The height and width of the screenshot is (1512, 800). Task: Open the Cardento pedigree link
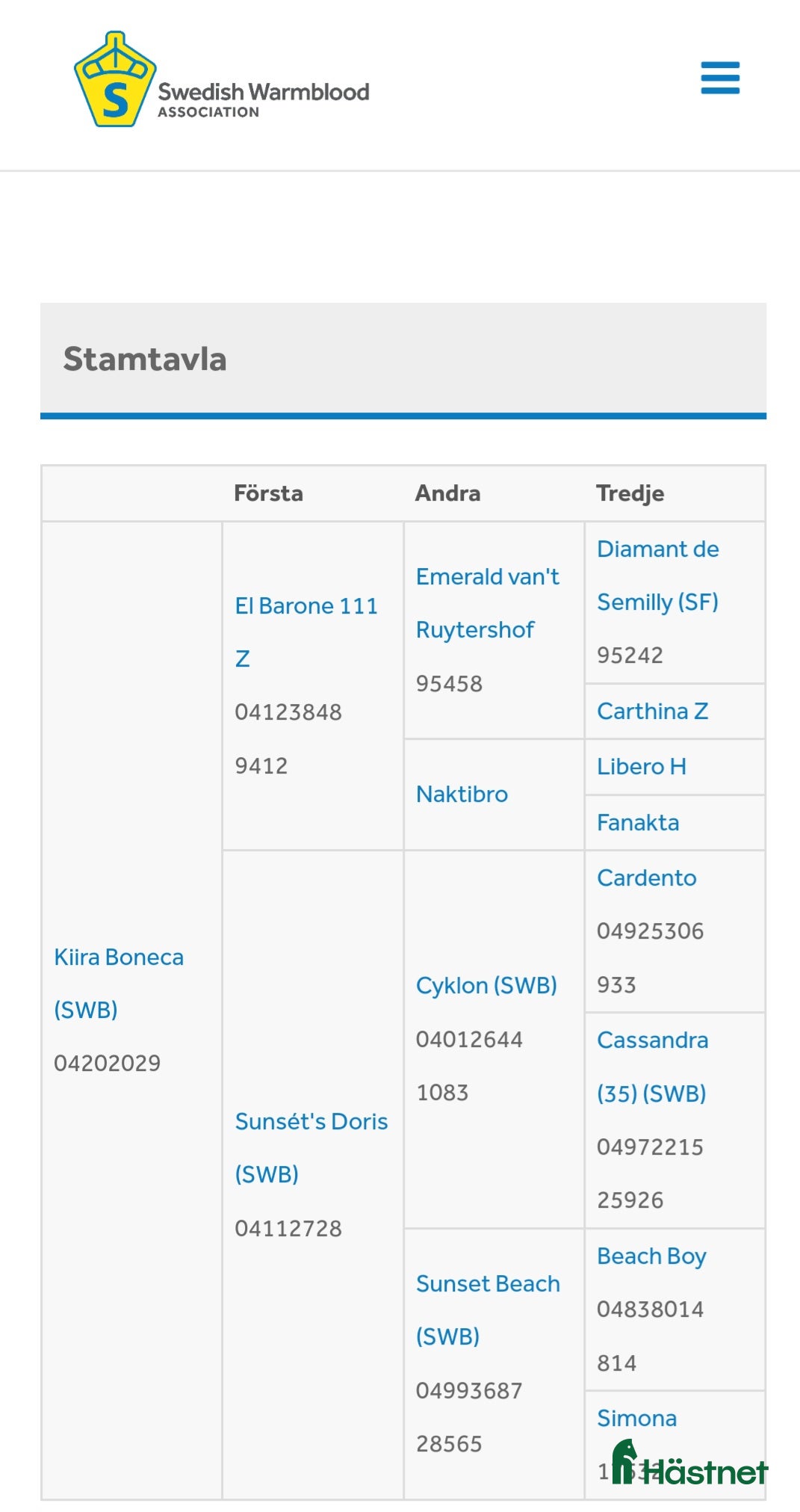click(646, 878)
